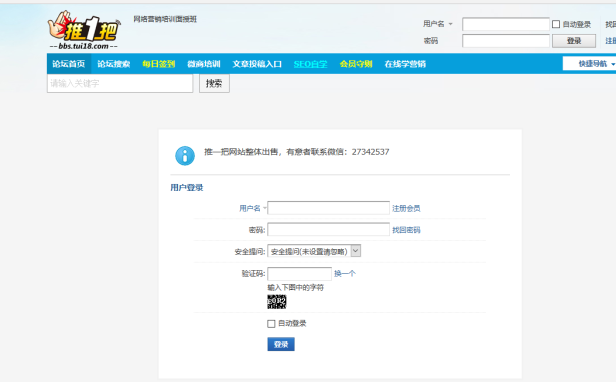Screen dimensions: 616x382
Task: Click the header 登录 button
Action: coord(574,41)
